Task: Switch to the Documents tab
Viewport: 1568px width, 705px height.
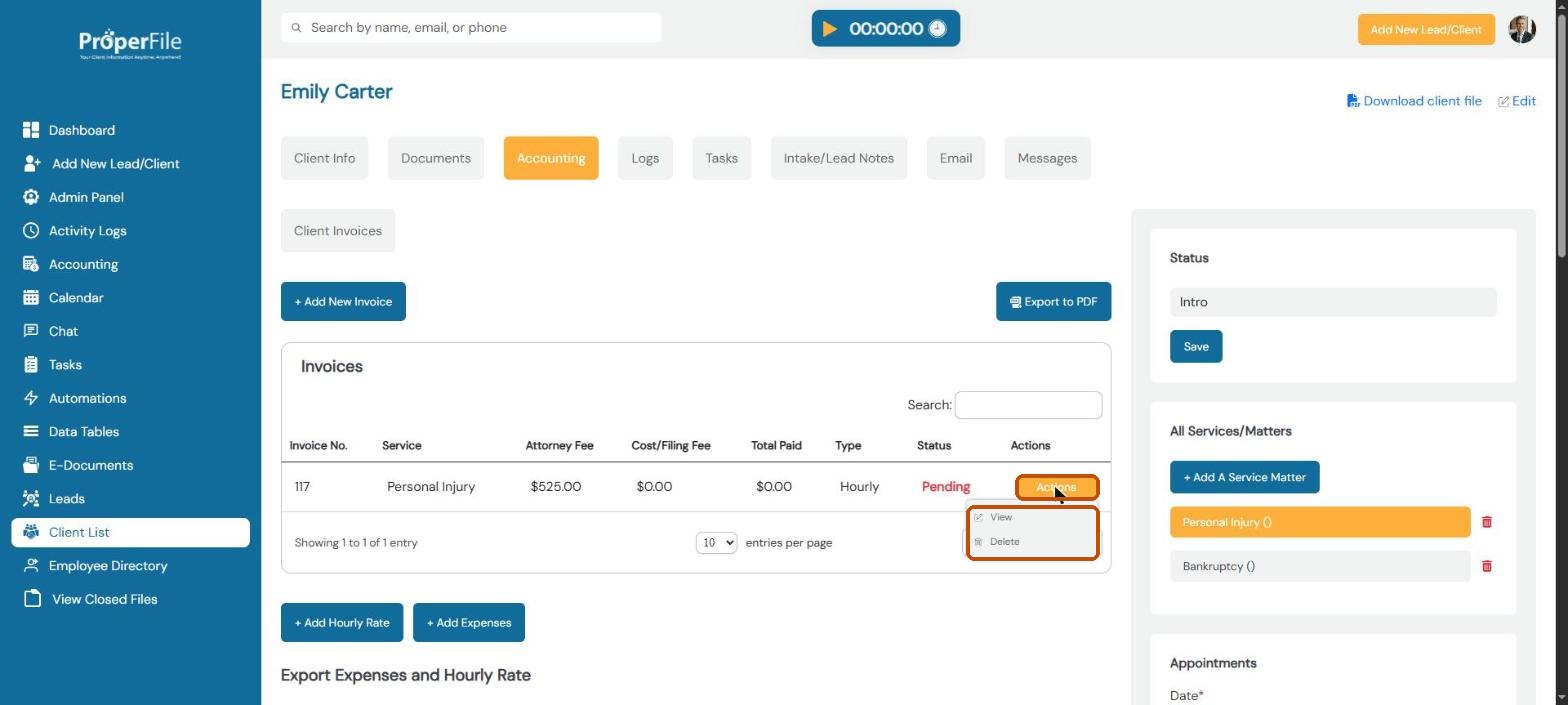Action: coord(436,158)
